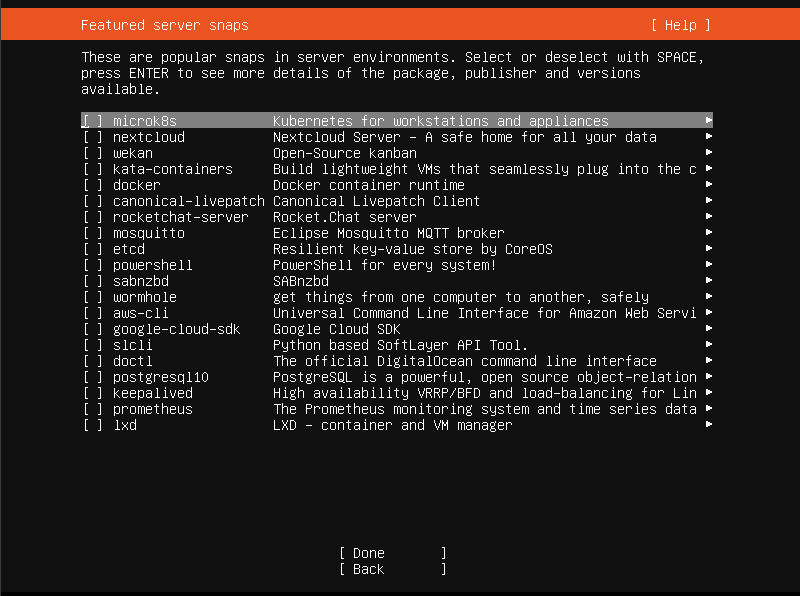This screenshot has height=596, width=800.
Task: Click 'LXD - container and VM manager'
Action: 393,425
